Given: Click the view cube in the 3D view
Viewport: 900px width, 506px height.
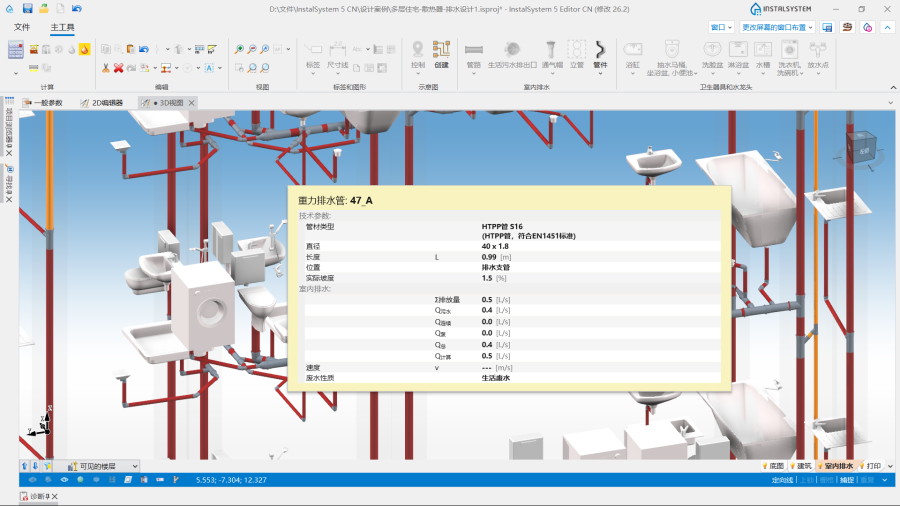Looking at the screenshot, I should (x=862, y=147).
